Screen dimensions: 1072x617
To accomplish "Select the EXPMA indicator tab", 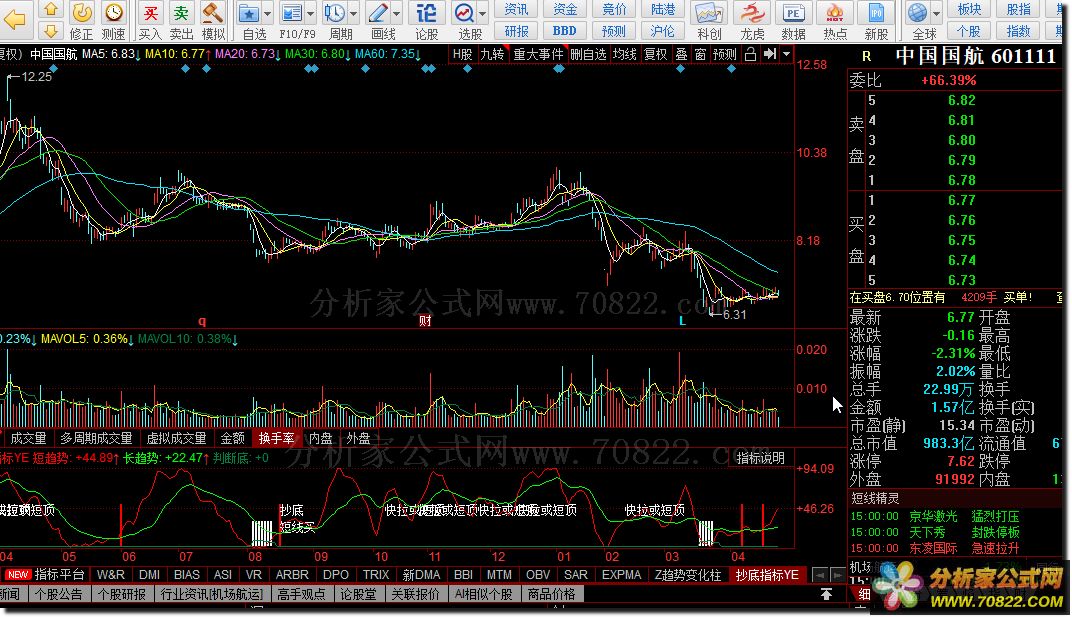I will click(x=621, y=575).
